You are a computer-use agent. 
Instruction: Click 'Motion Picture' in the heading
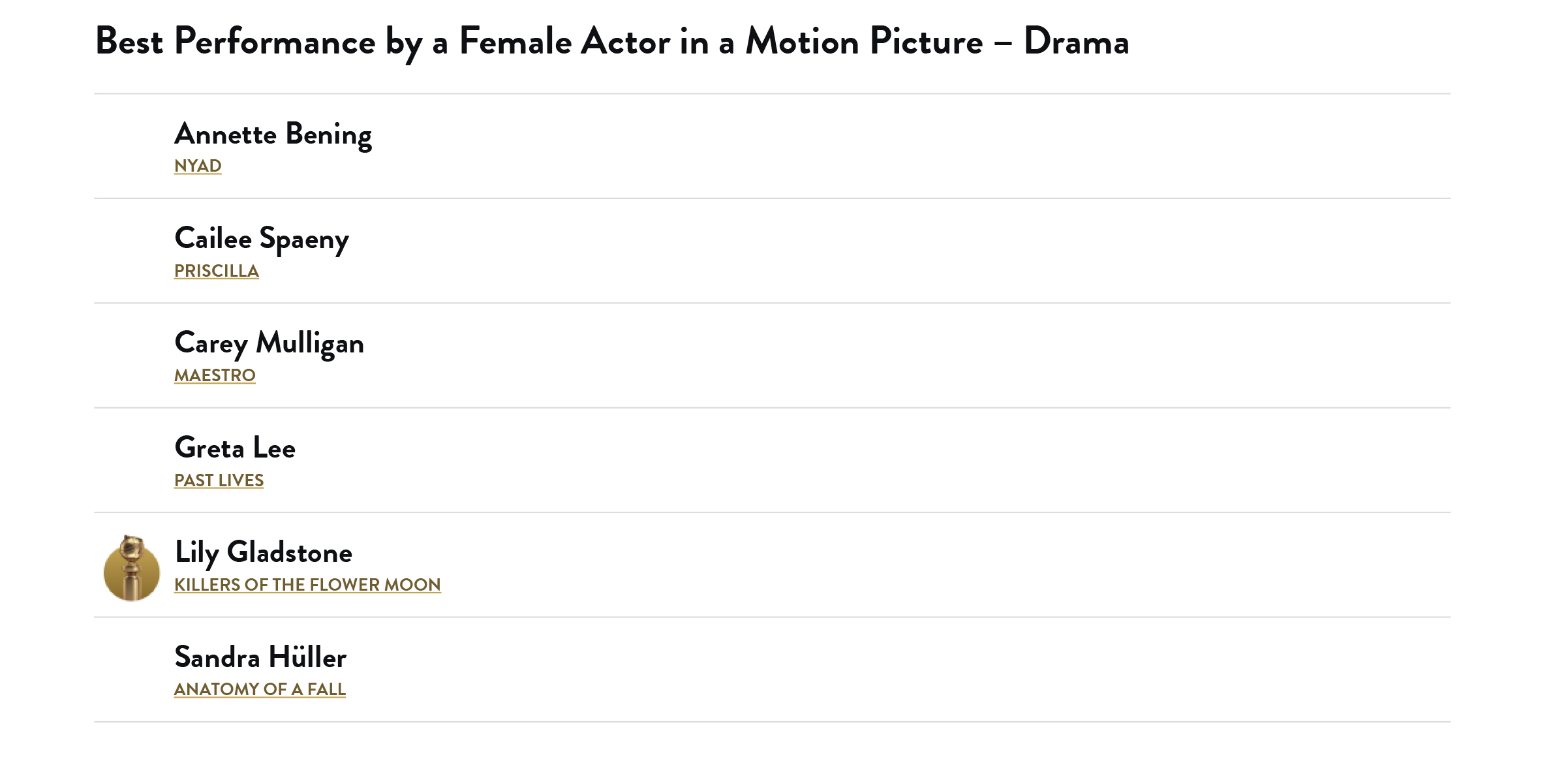tap(864, 42)
